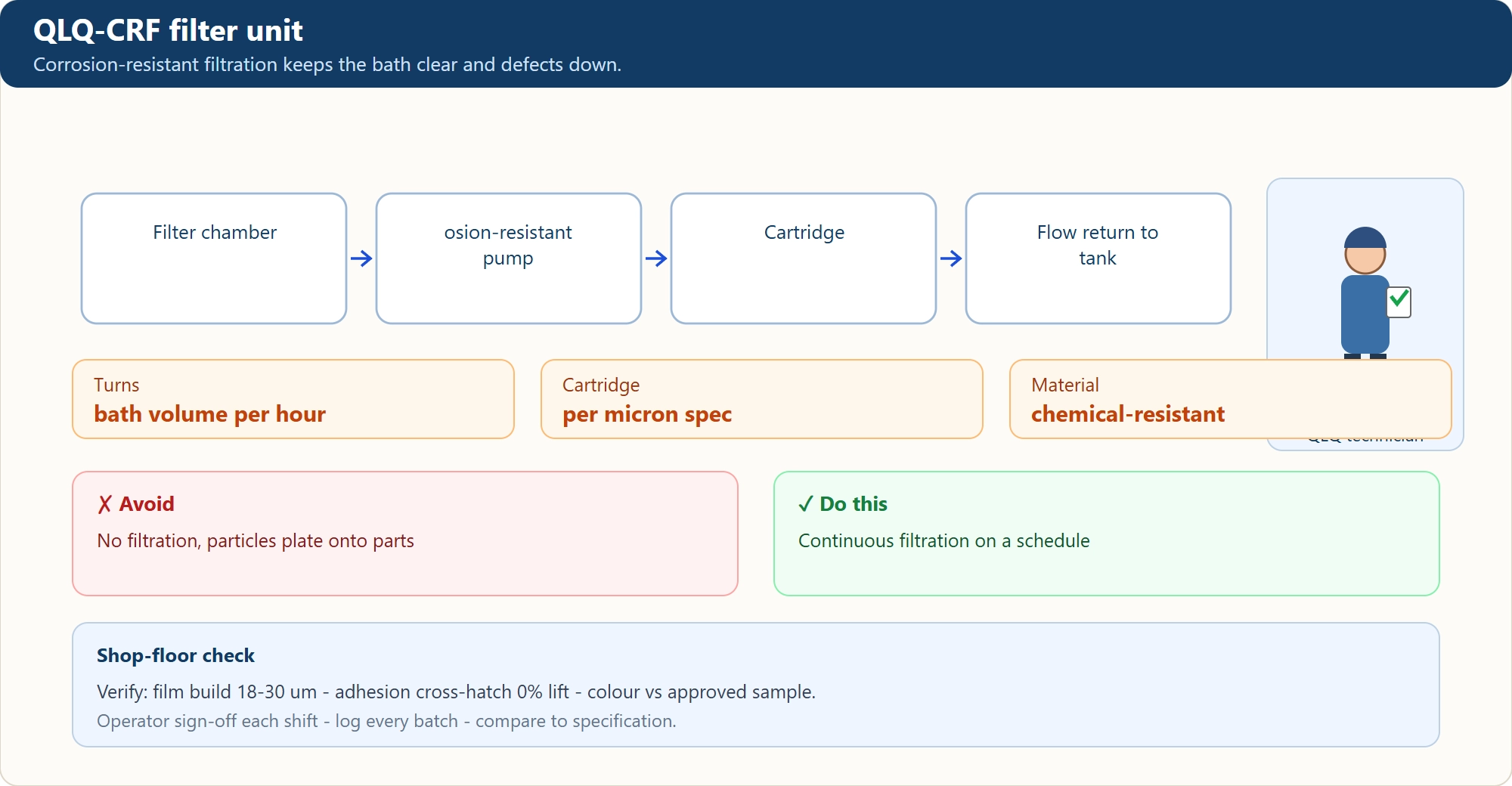The width and height of the screenshot is (1512, 786).
Task: Click the 'Corrosion-resistant filtration keeps the bath clear' subtitle
Action: point(327,65)
